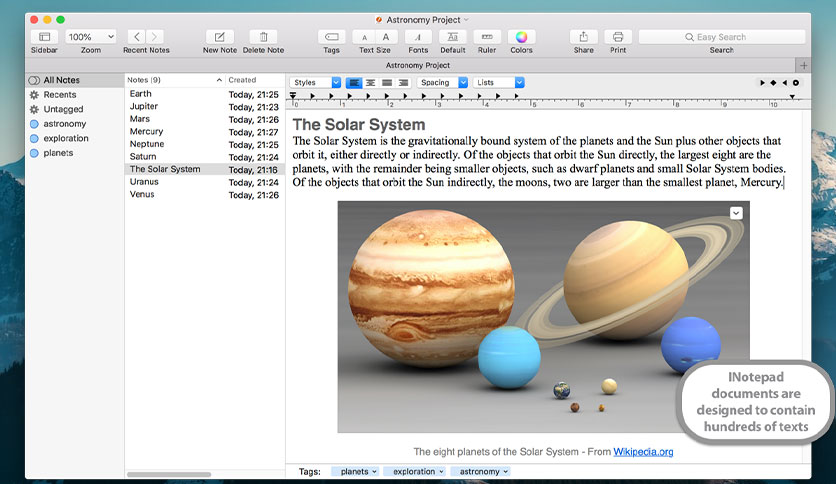
Task: Filter by the planets tag in sidebar
Action: [75, 152]
